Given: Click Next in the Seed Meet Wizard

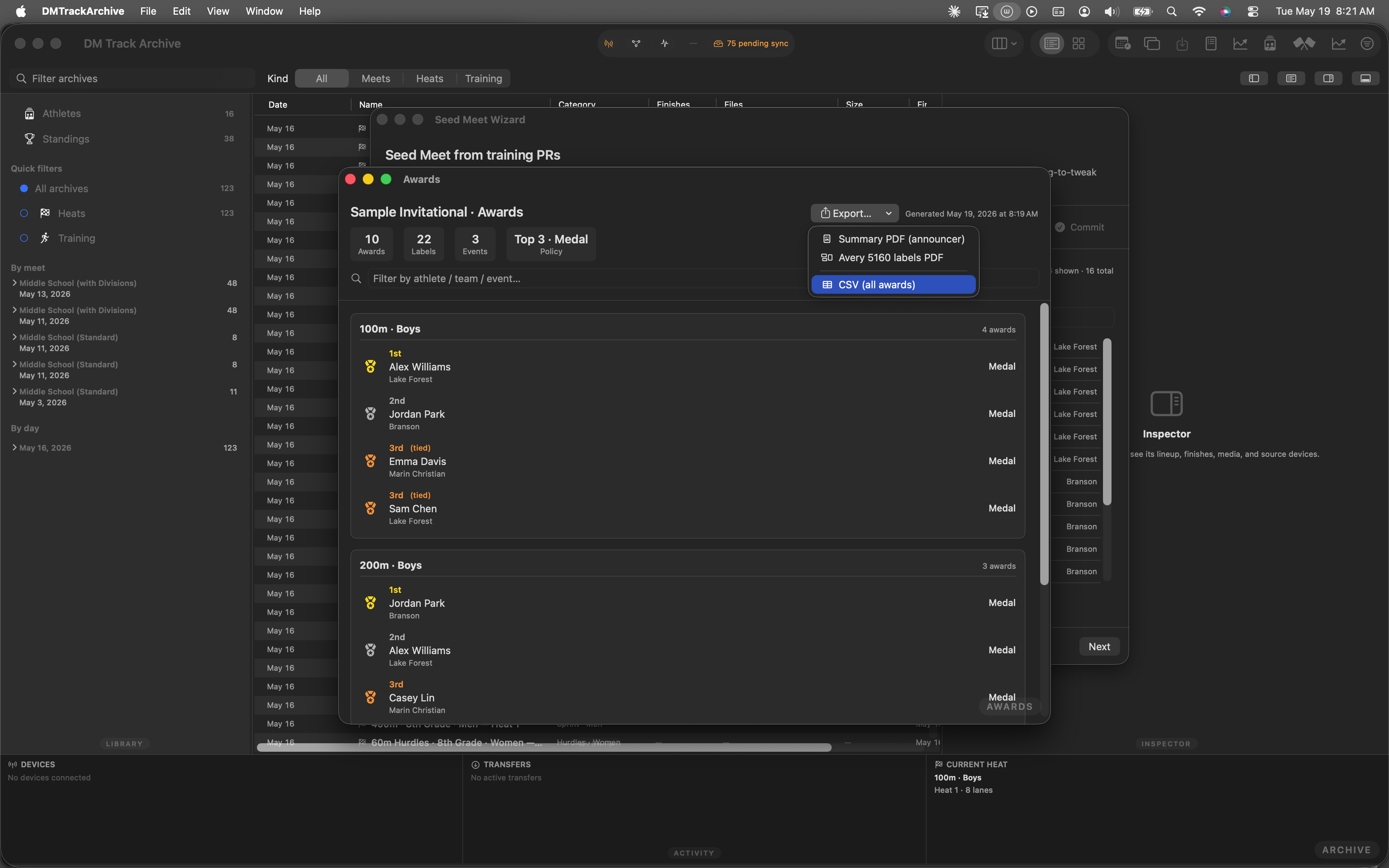Looking at the screenshot, I should (x=1099, y=646).
